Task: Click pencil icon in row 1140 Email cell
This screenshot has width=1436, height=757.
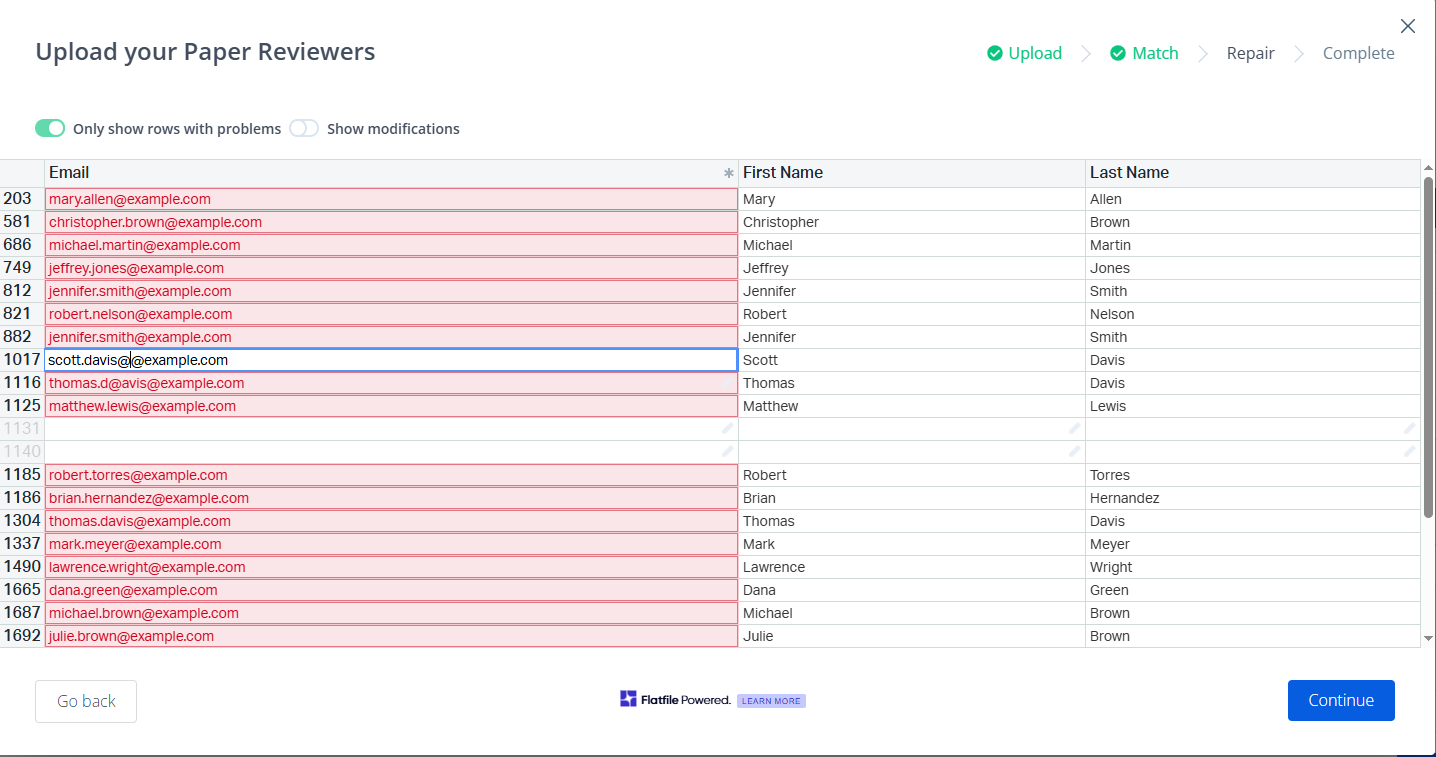Action: (x=727, y=451)
